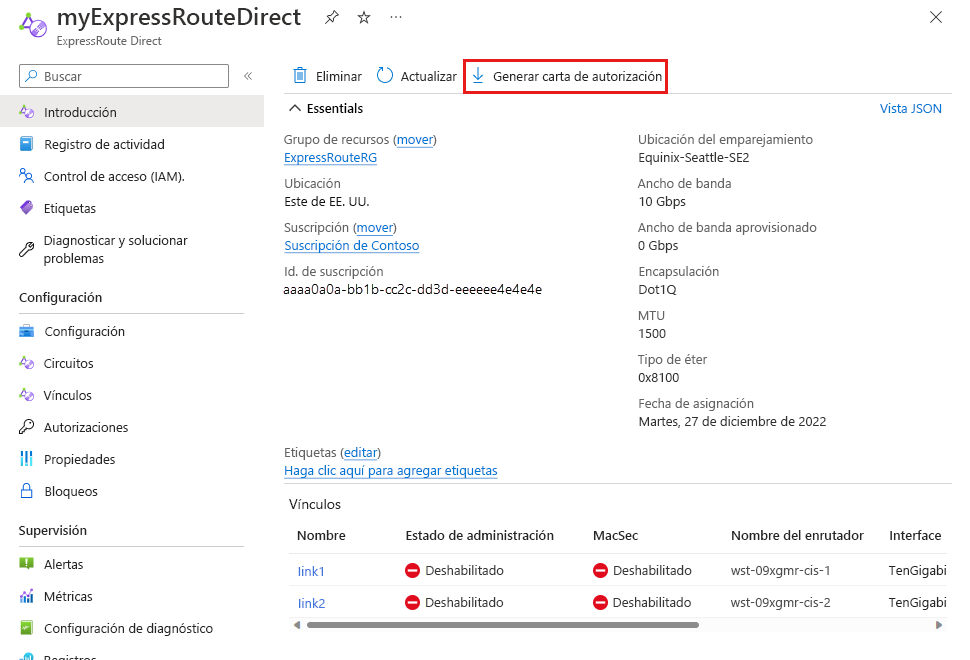
Task: Click the Vínculos table horizontal scrollbar
Action: tap(502, 625)
